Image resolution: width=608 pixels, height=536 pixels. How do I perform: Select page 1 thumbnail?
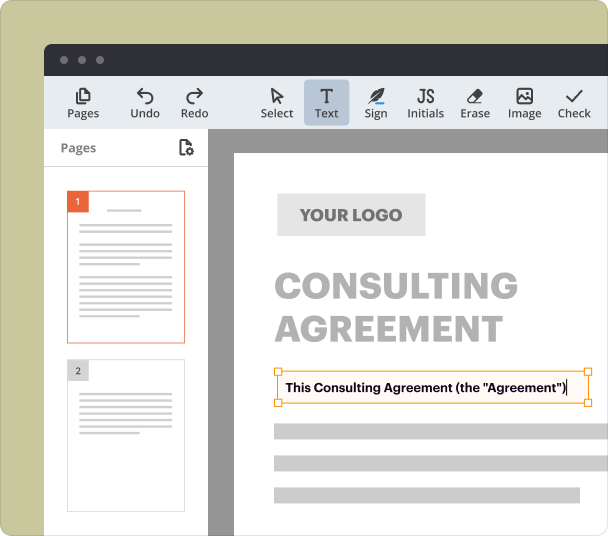coord(126,267)
